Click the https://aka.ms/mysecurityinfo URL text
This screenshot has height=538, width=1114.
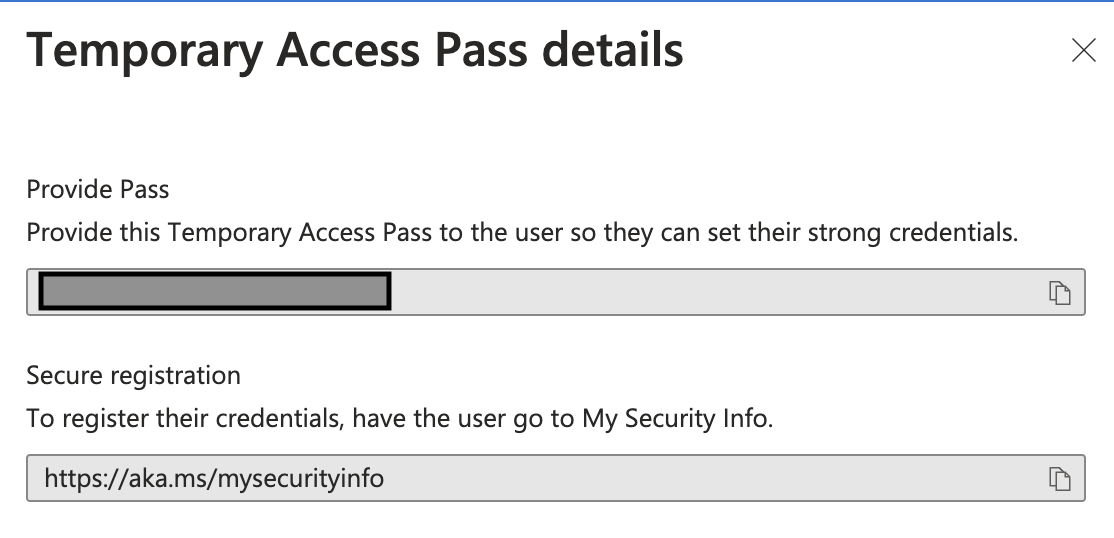[x=214, y=479]
